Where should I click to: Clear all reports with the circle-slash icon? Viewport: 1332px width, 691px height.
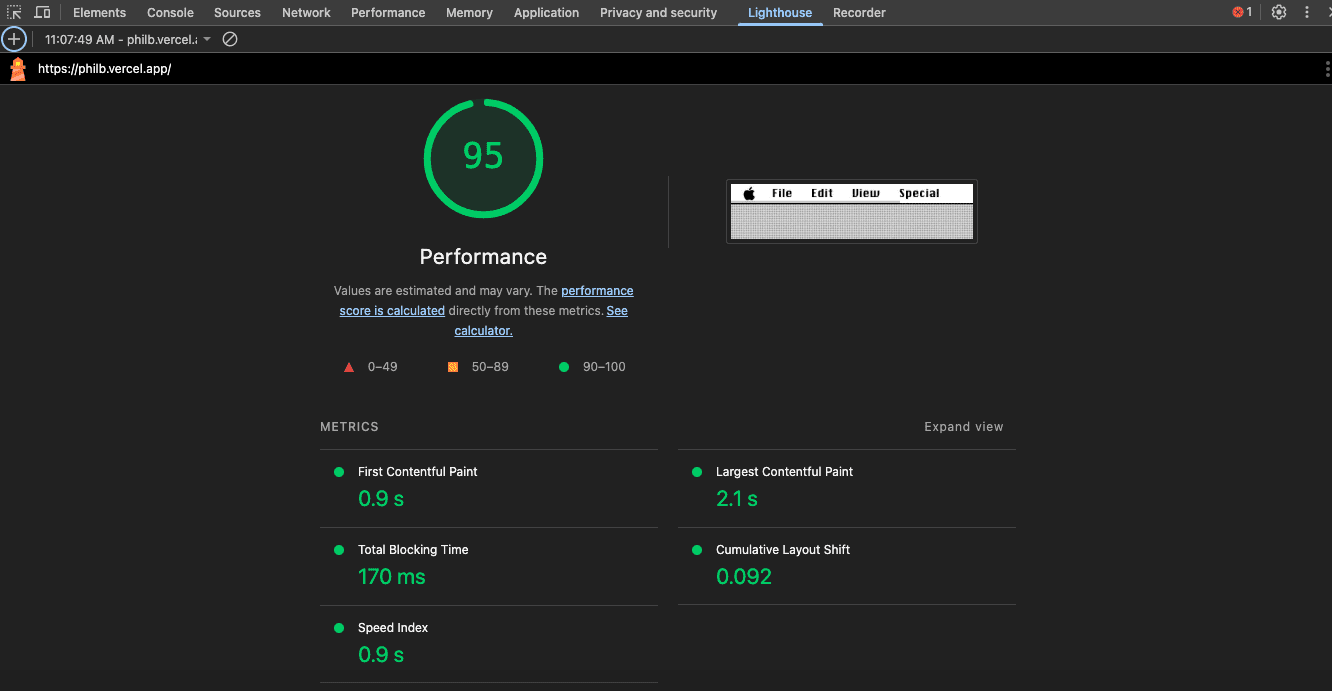pos(230,39)
